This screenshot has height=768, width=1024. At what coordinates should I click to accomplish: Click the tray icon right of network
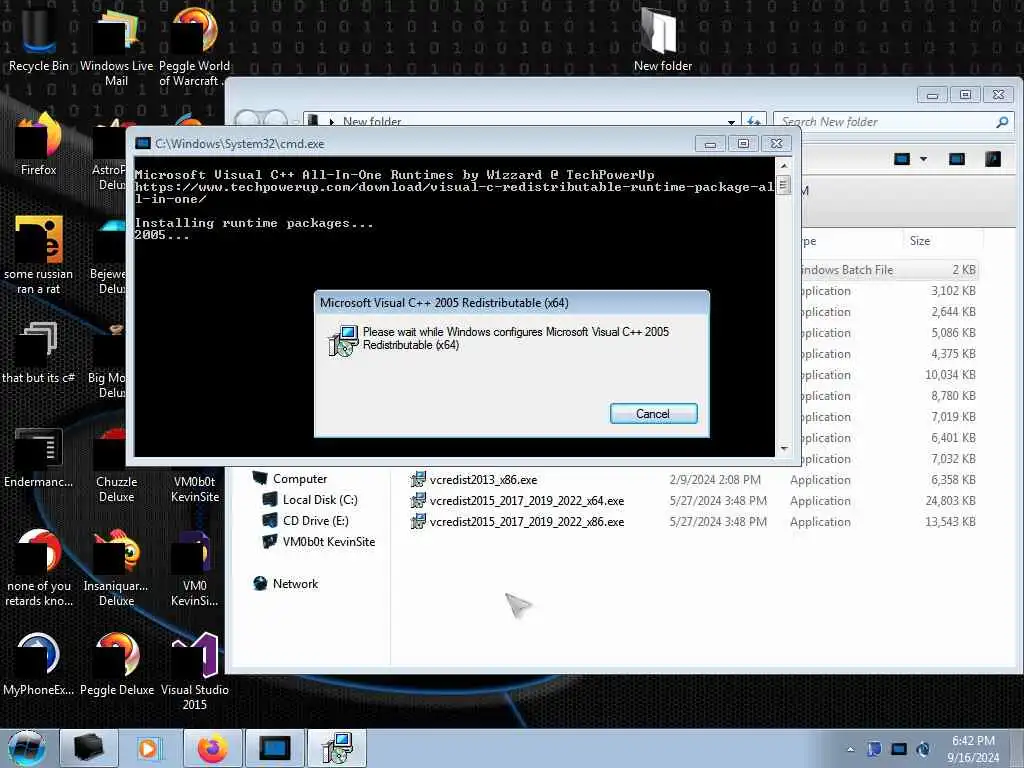pos(923,749)
